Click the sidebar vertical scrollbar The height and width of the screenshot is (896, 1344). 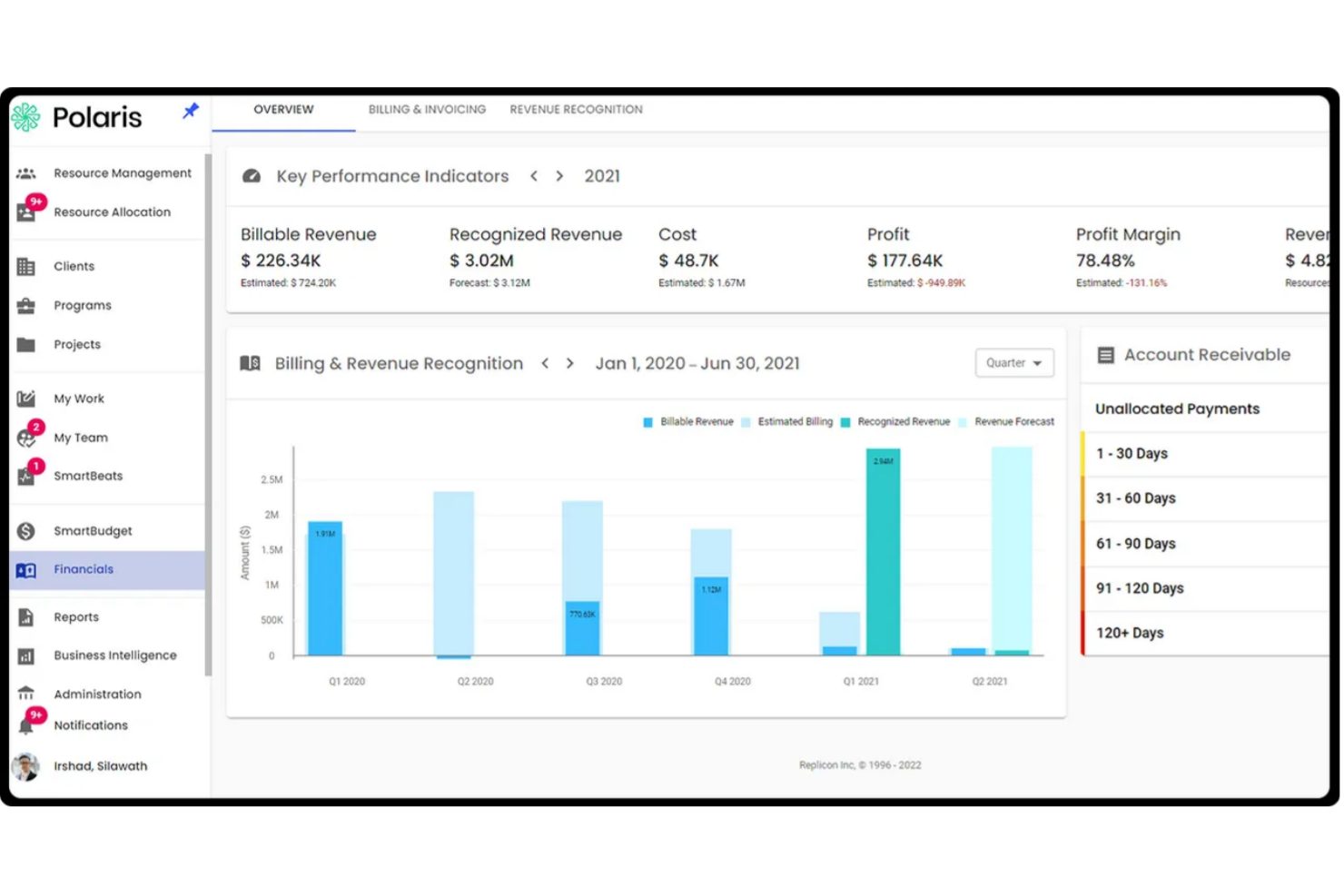point(208,415)
